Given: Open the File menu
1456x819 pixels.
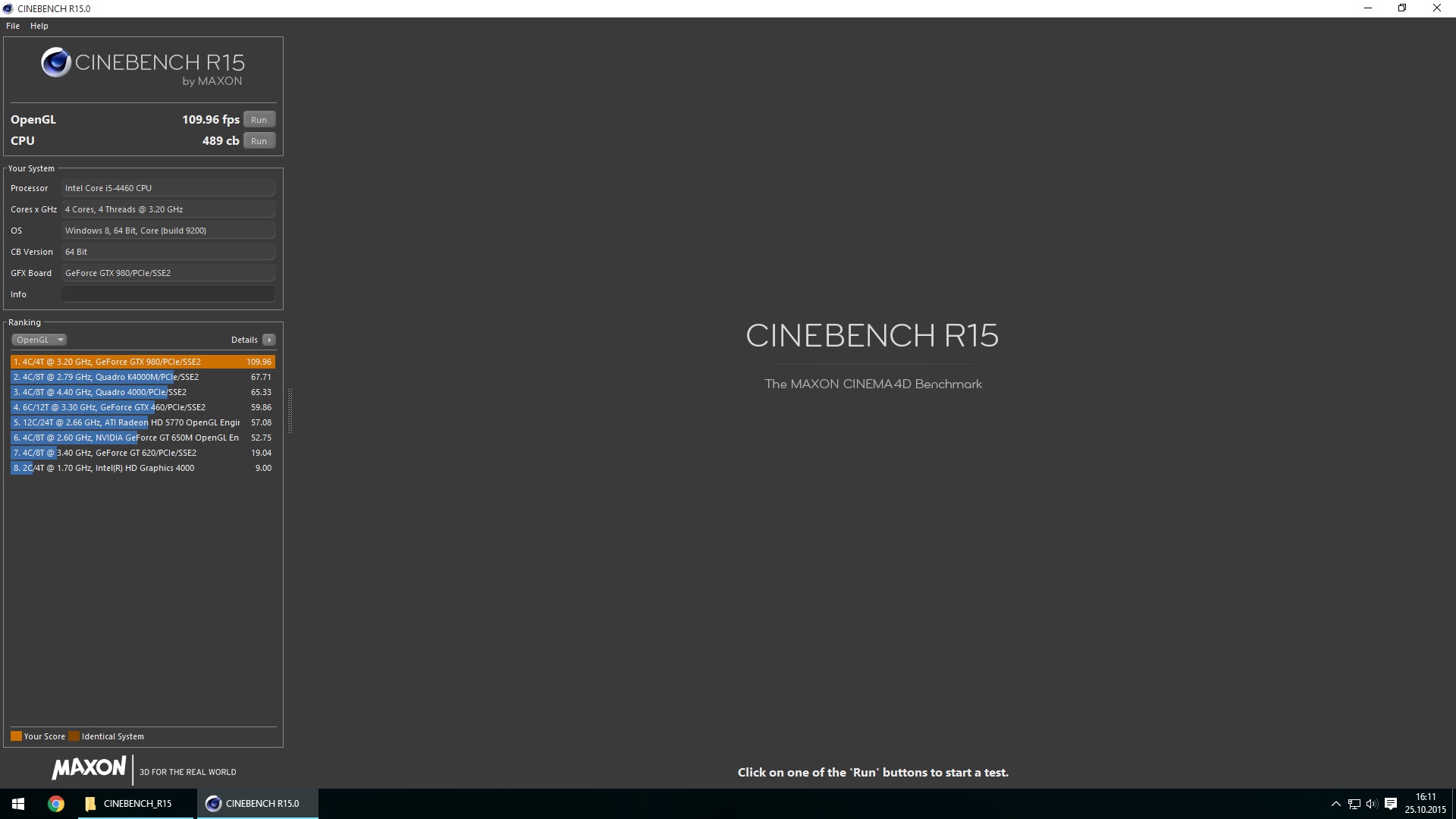Looking at the screenshot, I should tap(13, 26).
